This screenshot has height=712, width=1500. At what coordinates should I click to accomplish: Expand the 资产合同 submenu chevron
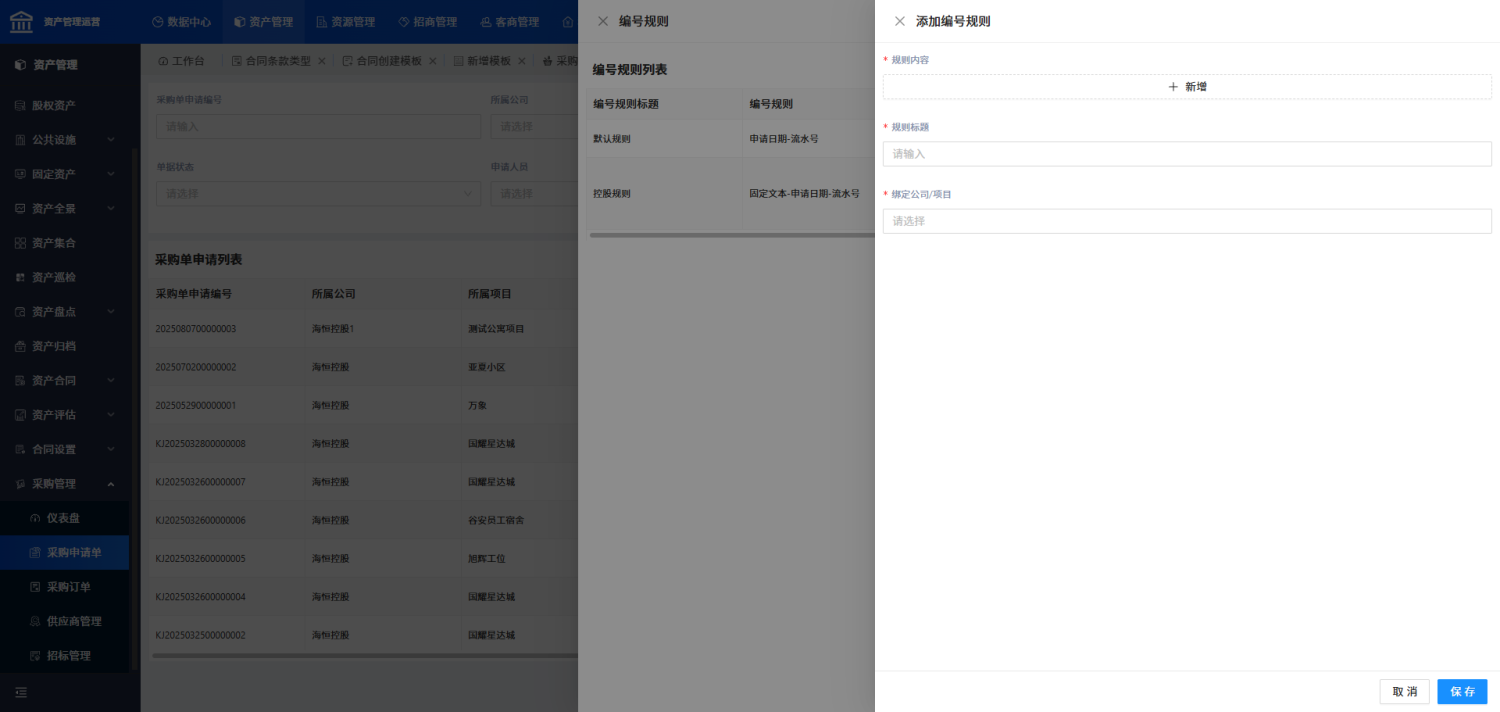(x=111, y=380)
